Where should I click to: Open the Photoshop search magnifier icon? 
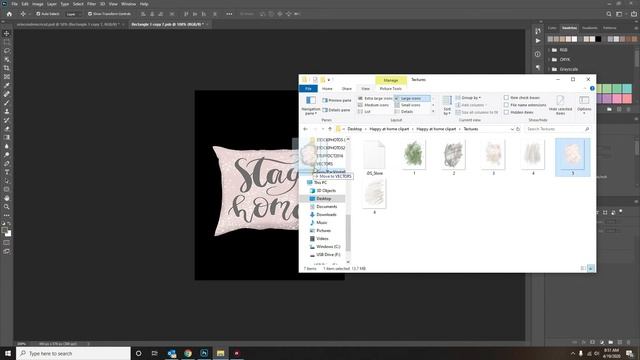click(x=609, y=14)
